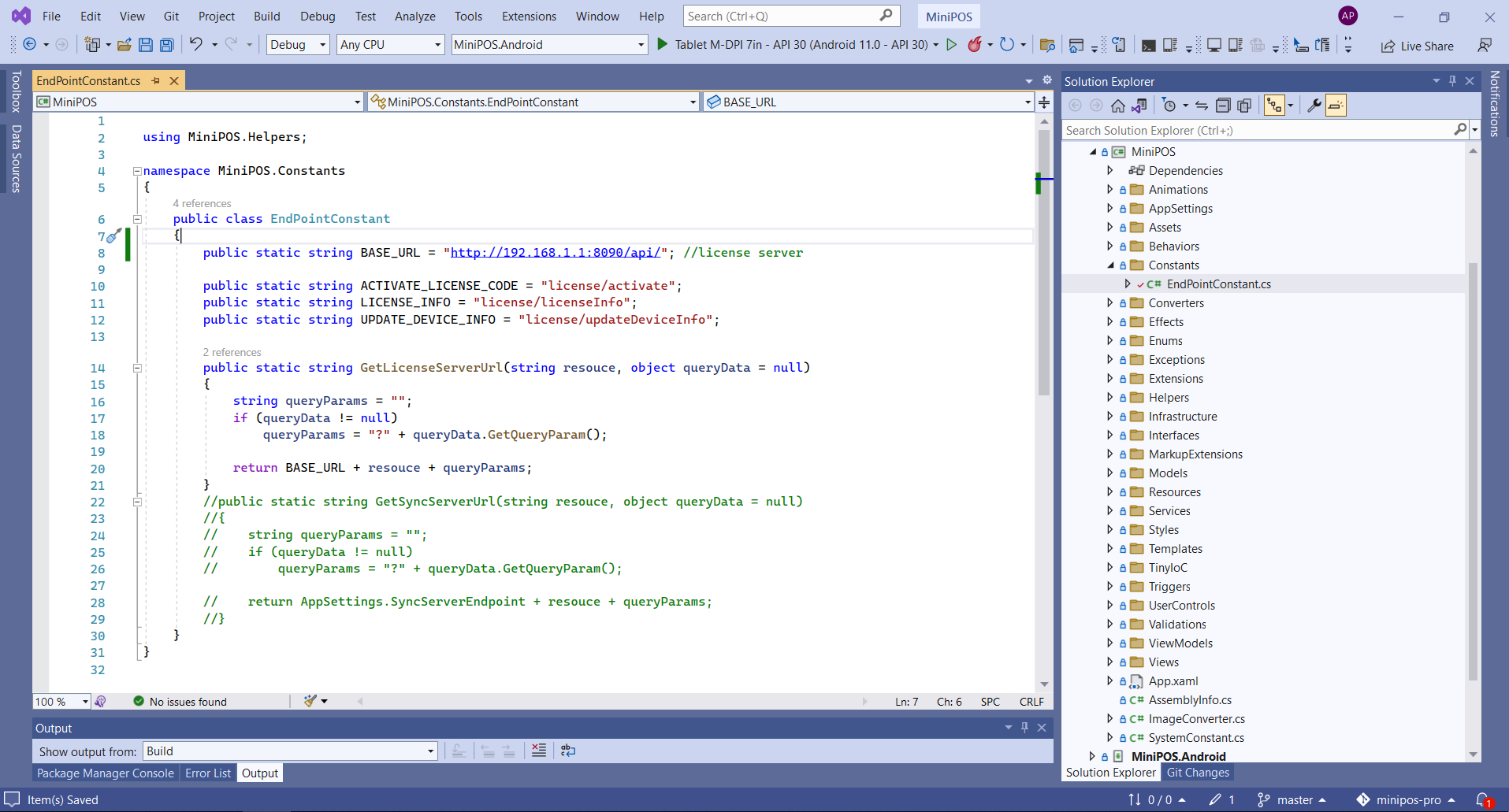Open the MiniPOS.Android startup project dropdown
Screen dimensions: 1509x812
[x=550, y=45]
